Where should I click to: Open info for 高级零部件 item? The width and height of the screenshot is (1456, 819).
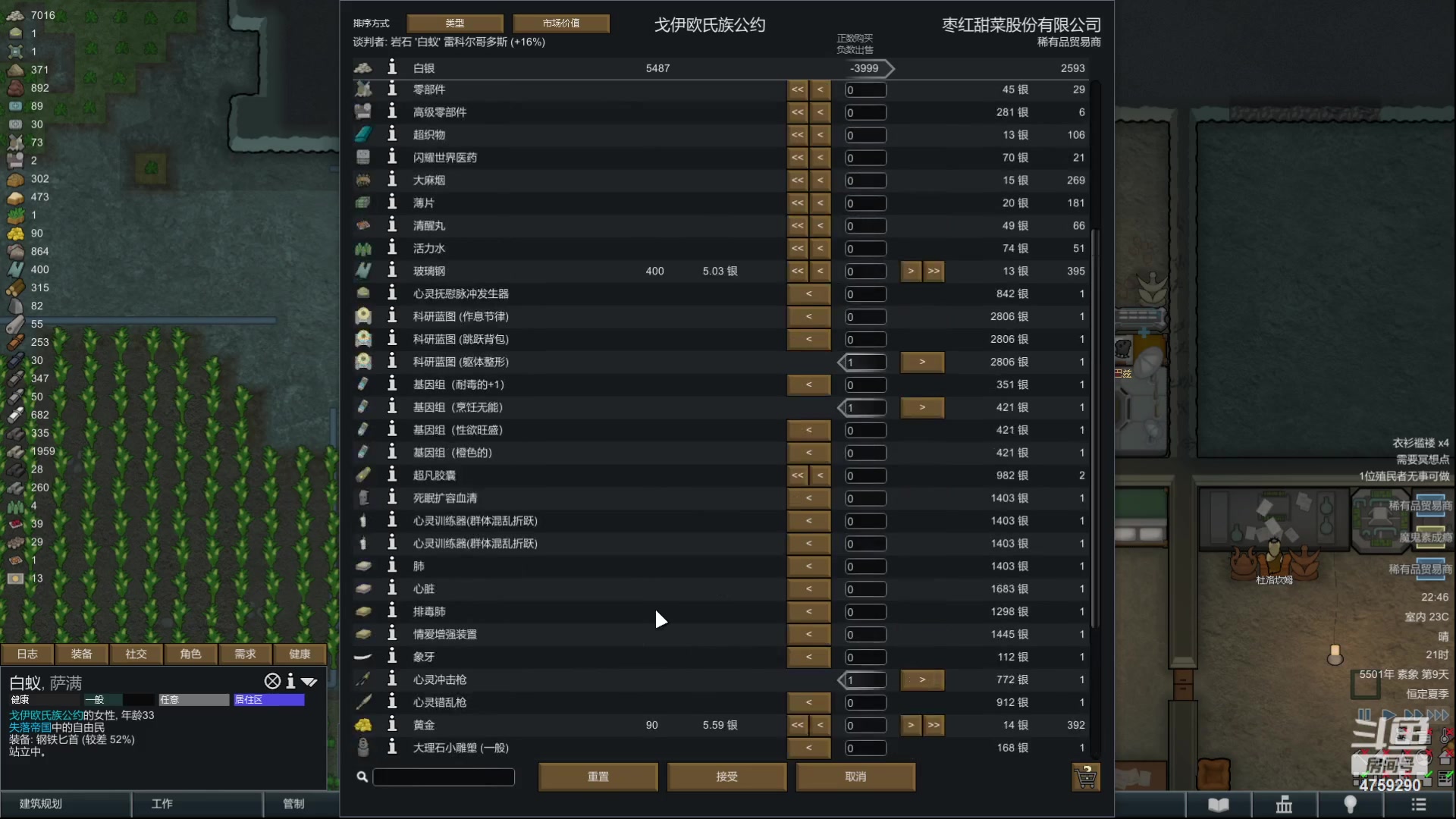tap(392, 112)
